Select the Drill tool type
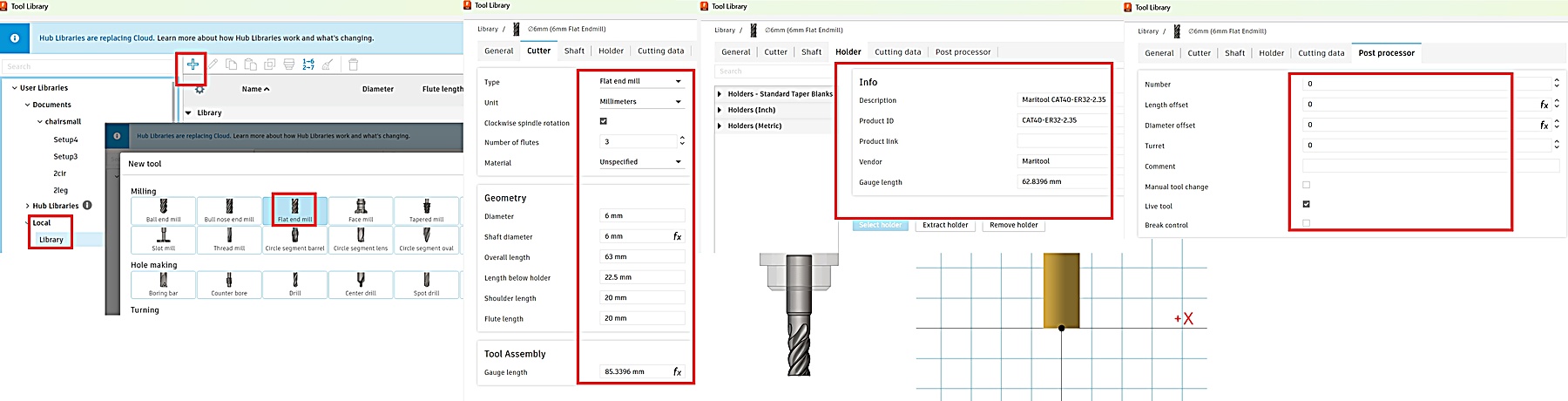The height and width of the screenshot is (401, 1568). (295, 285)
